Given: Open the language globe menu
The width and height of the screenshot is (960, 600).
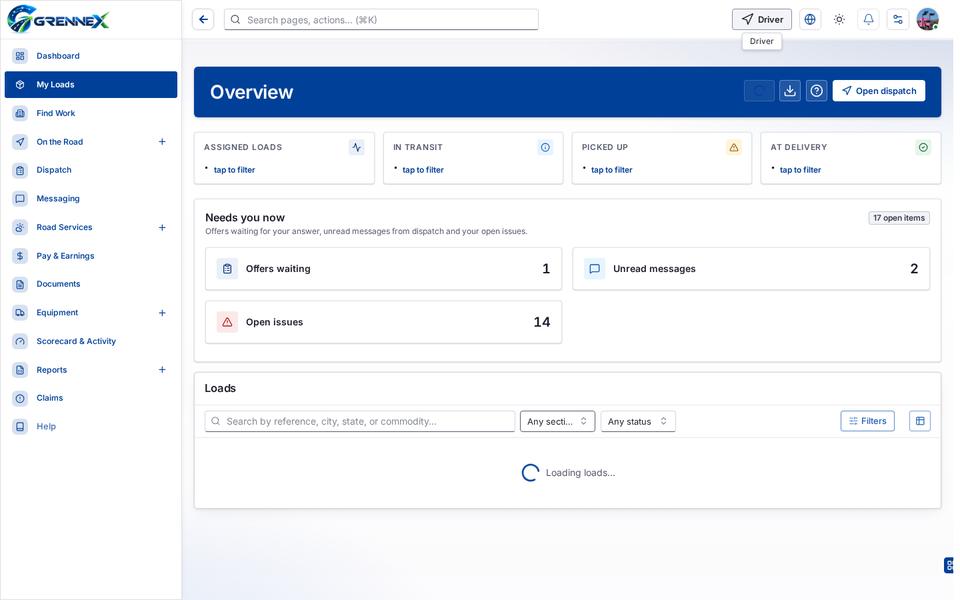Looking at the screenshot, I should pos(810,20).
